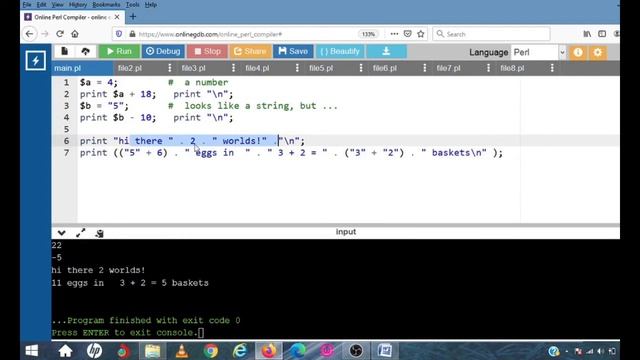Switch to file4.pl tab
Viewport: 640px width, 360px height.
[257, 68]
